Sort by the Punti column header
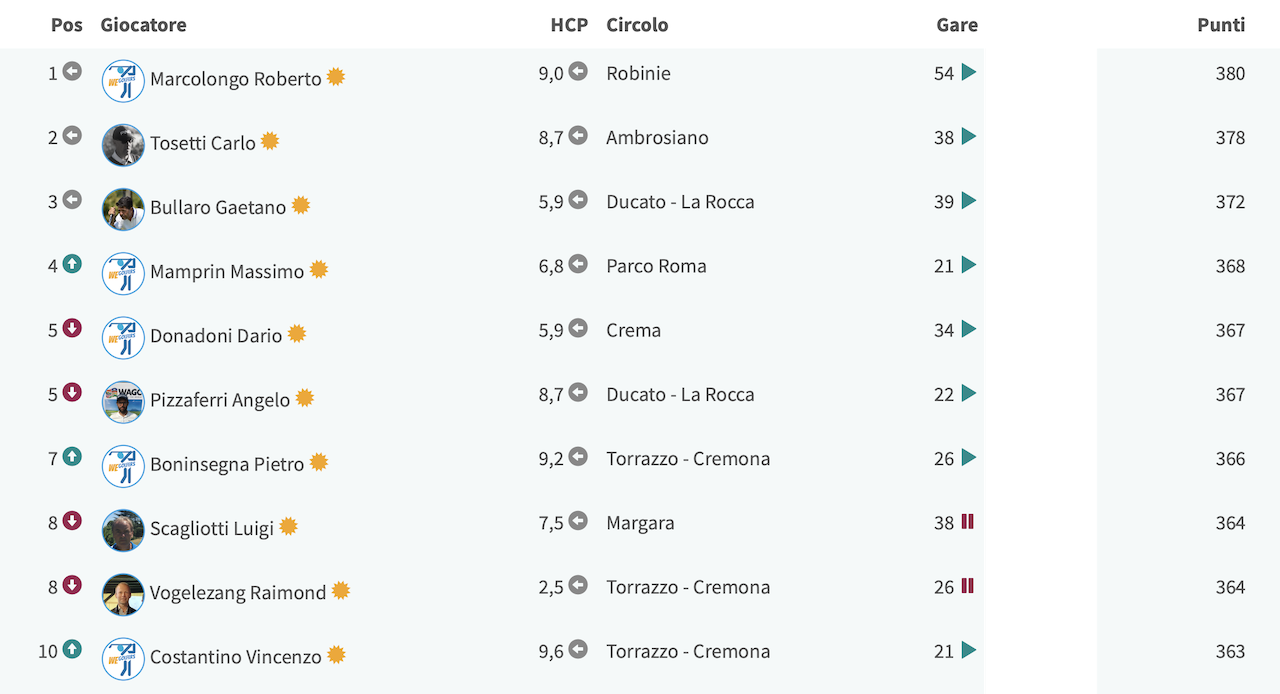 (x=1221, y=25)
